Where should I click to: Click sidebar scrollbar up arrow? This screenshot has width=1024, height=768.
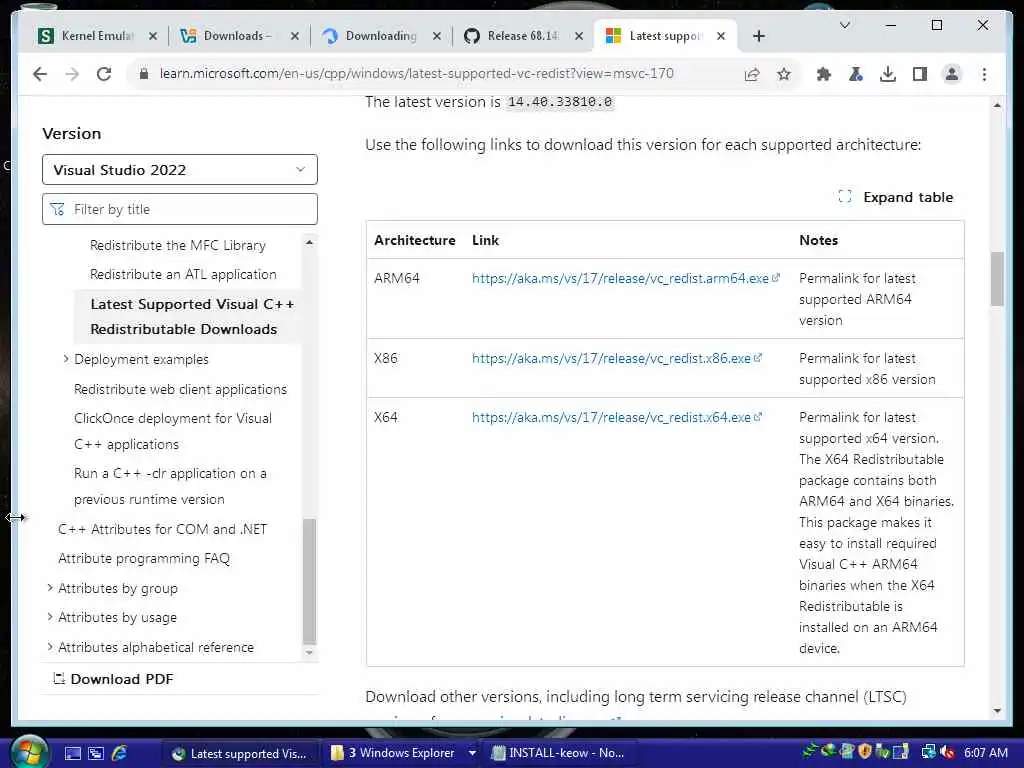tap(310, 242)
